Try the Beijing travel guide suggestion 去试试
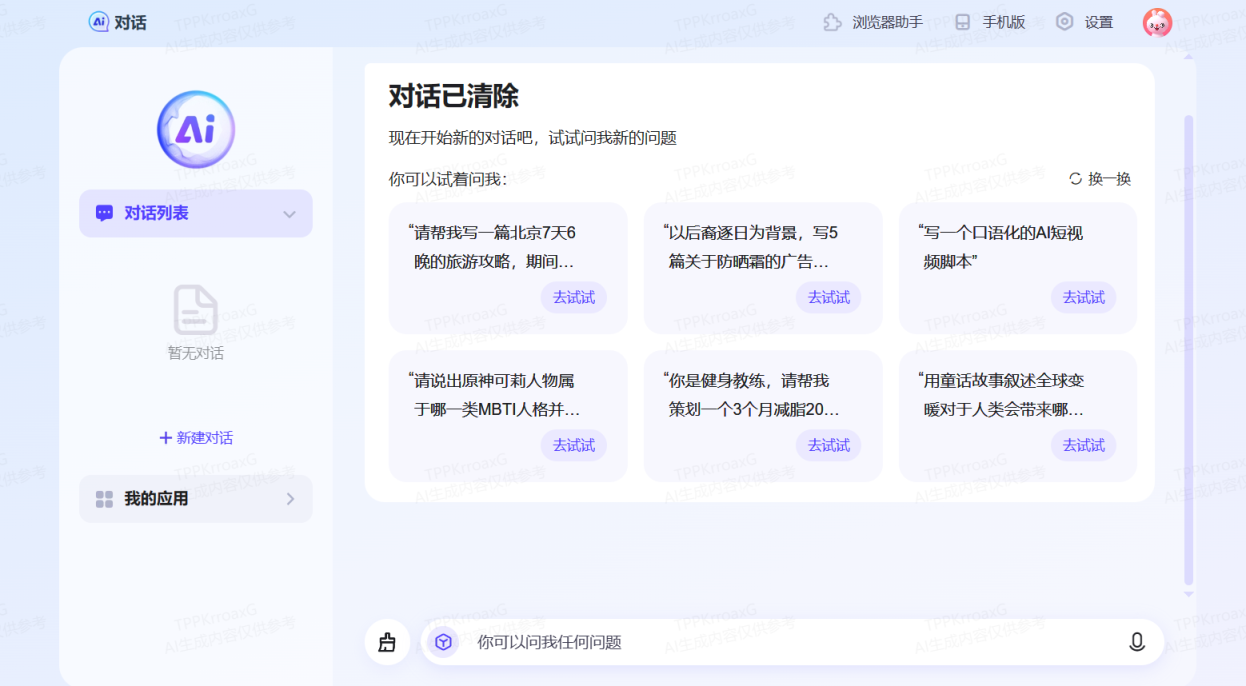 (574, 297)
